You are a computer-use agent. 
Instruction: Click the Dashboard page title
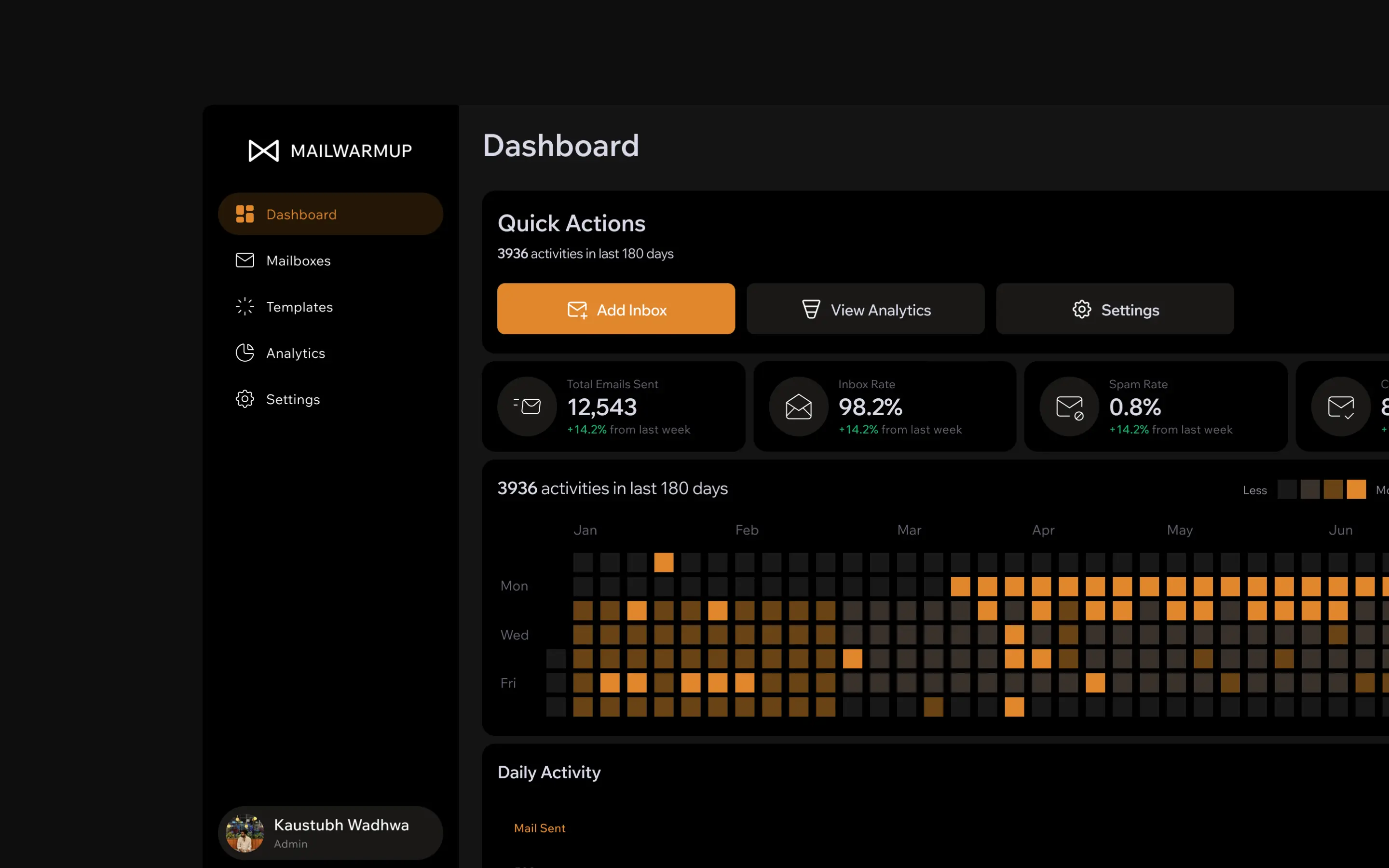(561, 145)
